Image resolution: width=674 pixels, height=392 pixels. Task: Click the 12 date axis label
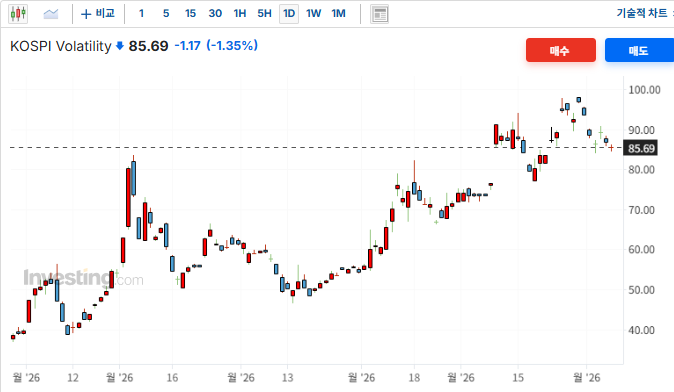[73, 378]
